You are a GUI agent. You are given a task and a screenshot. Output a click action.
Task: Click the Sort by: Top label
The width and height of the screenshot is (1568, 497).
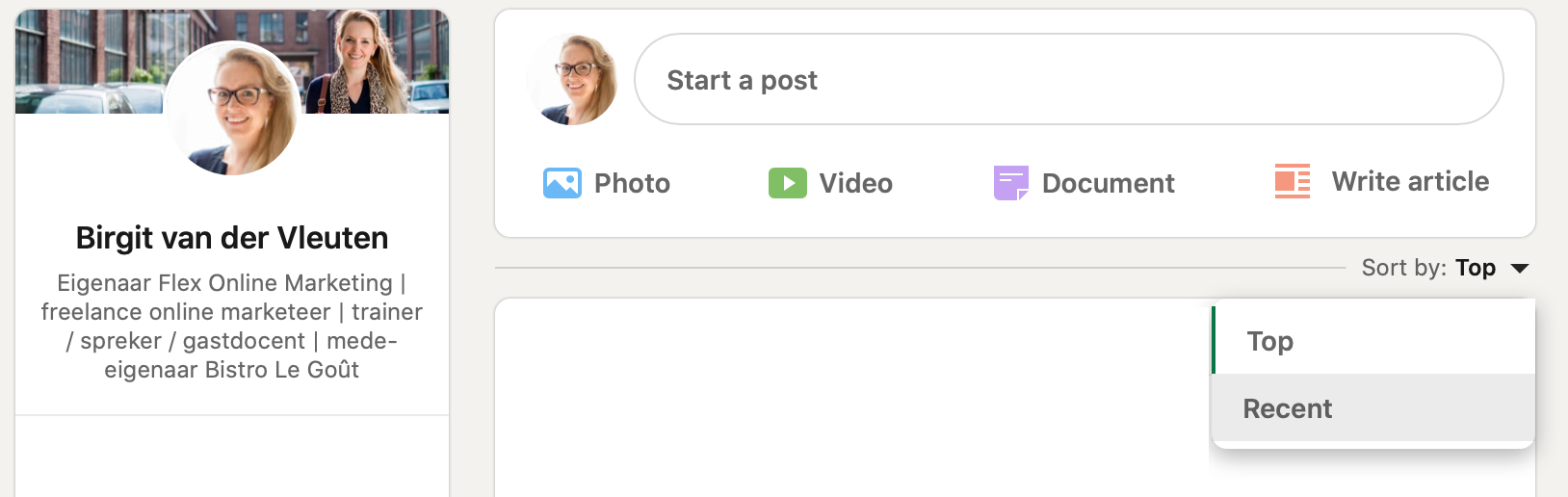(1428, 268)
